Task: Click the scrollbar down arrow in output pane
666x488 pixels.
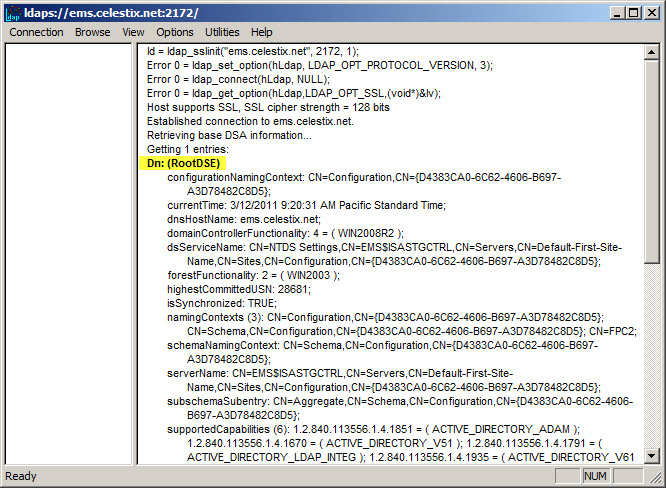Action: coord(652,456)
